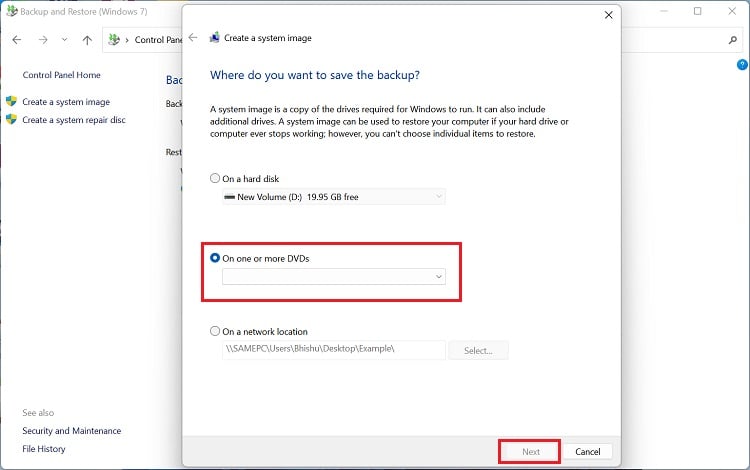This screenshot has width=750, height=470.
Task: Click Next to continue the wizard
Action: tap(530, 451)
